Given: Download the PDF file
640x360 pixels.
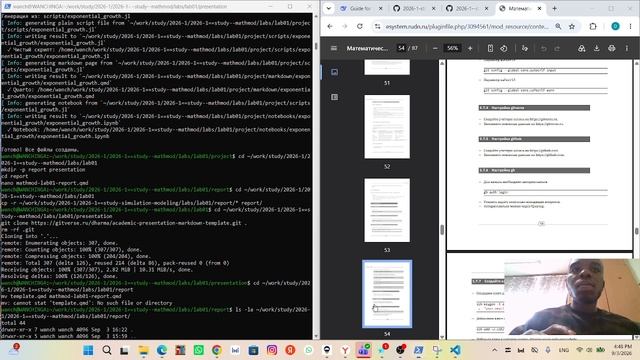Looking at the screenshot, I should (x=597, y=48).
